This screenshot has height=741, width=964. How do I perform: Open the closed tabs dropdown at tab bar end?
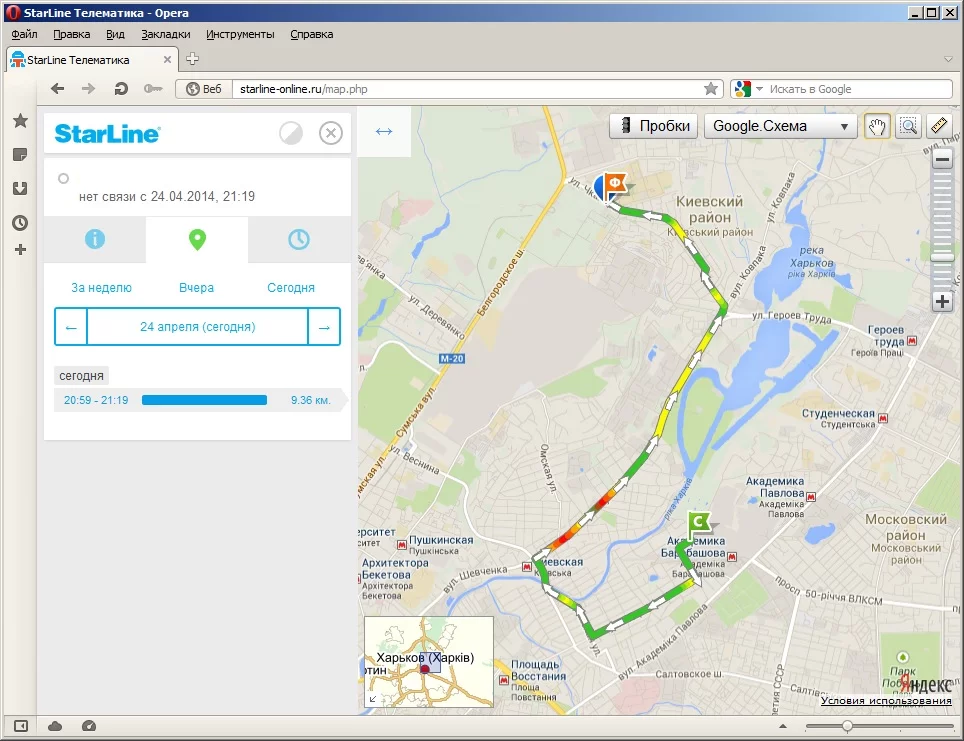point(948,59)
